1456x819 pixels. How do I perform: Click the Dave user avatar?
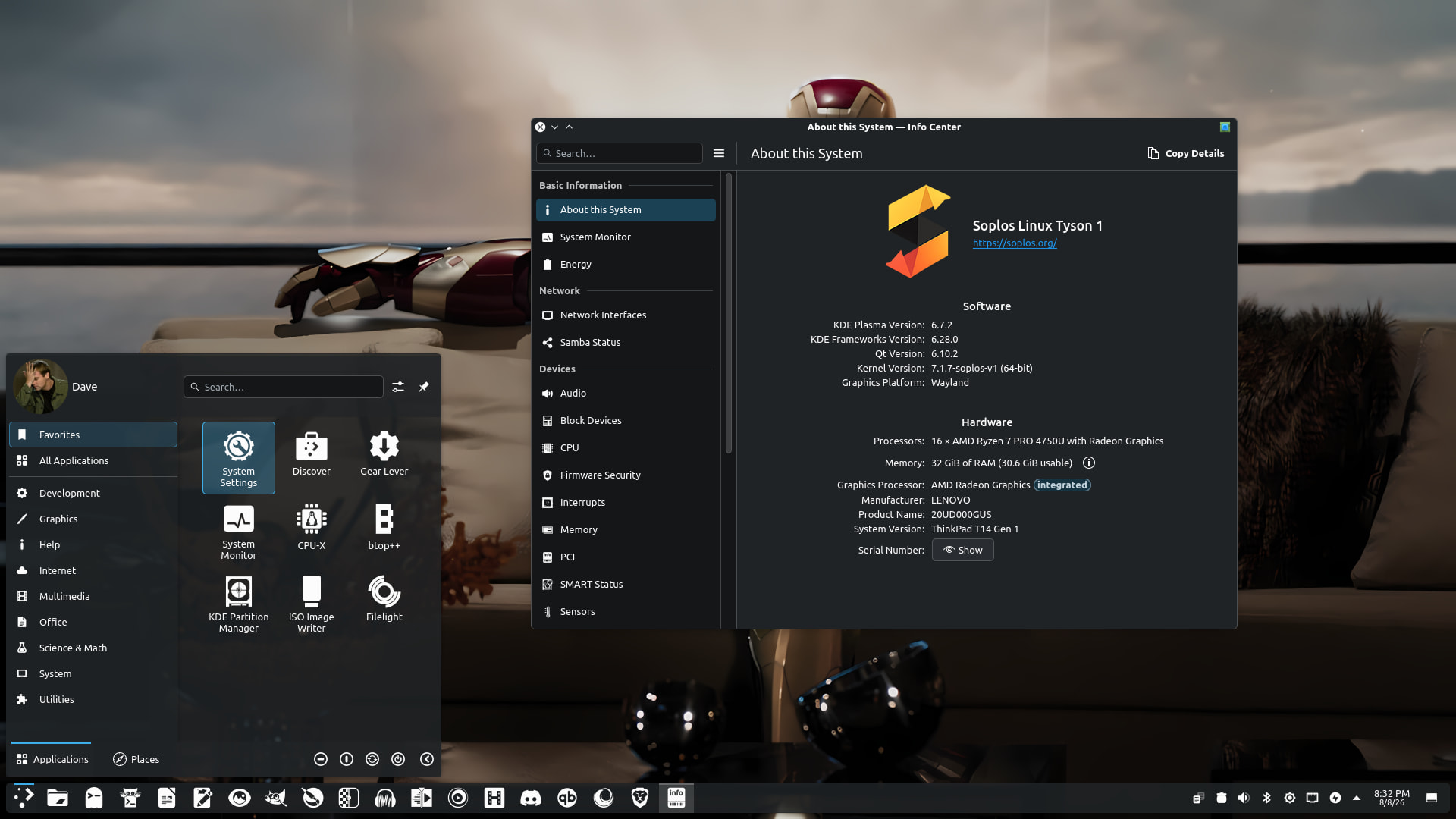click(x=41, y=386)
